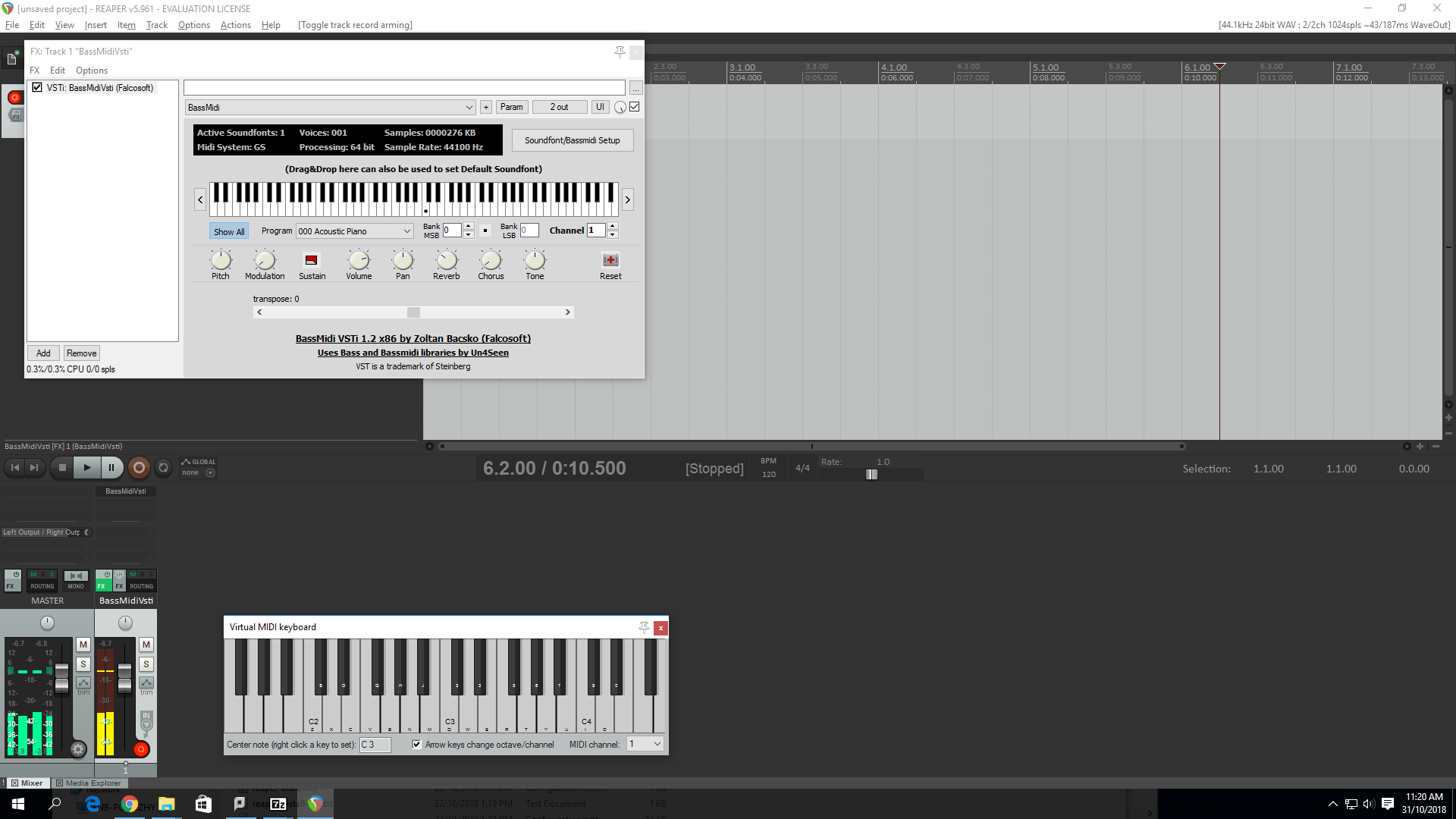Go to project end button
Viewport: 1456px width, 819px height.
34,468
